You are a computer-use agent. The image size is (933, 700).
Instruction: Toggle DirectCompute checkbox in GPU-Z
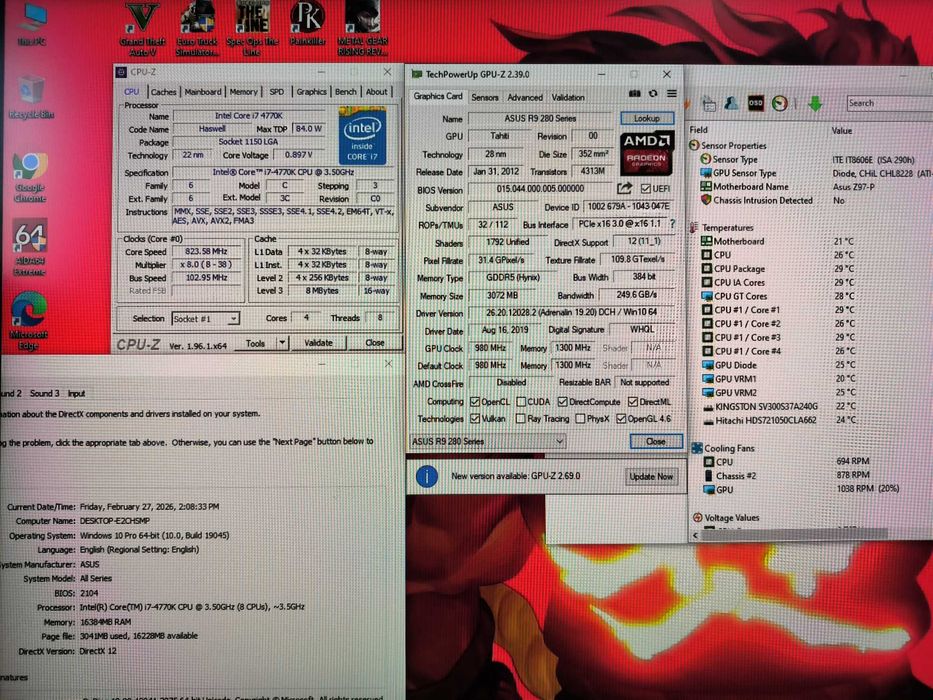point(563,402)
